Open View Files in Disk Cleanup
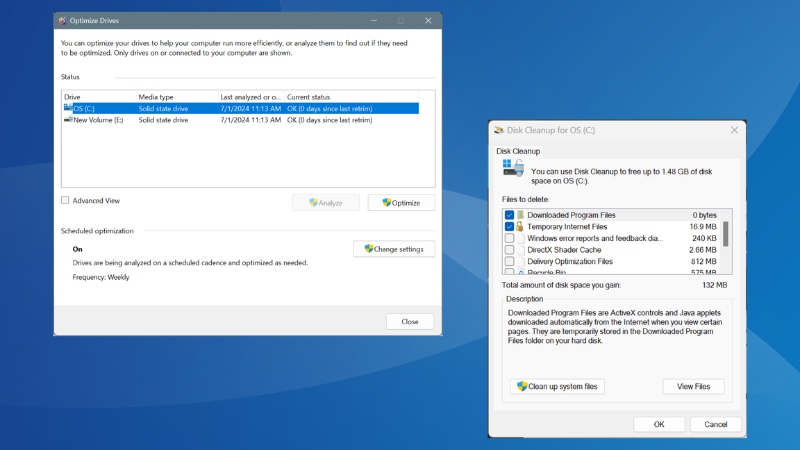Screen dimensions: 800x450 pos(693,386)
